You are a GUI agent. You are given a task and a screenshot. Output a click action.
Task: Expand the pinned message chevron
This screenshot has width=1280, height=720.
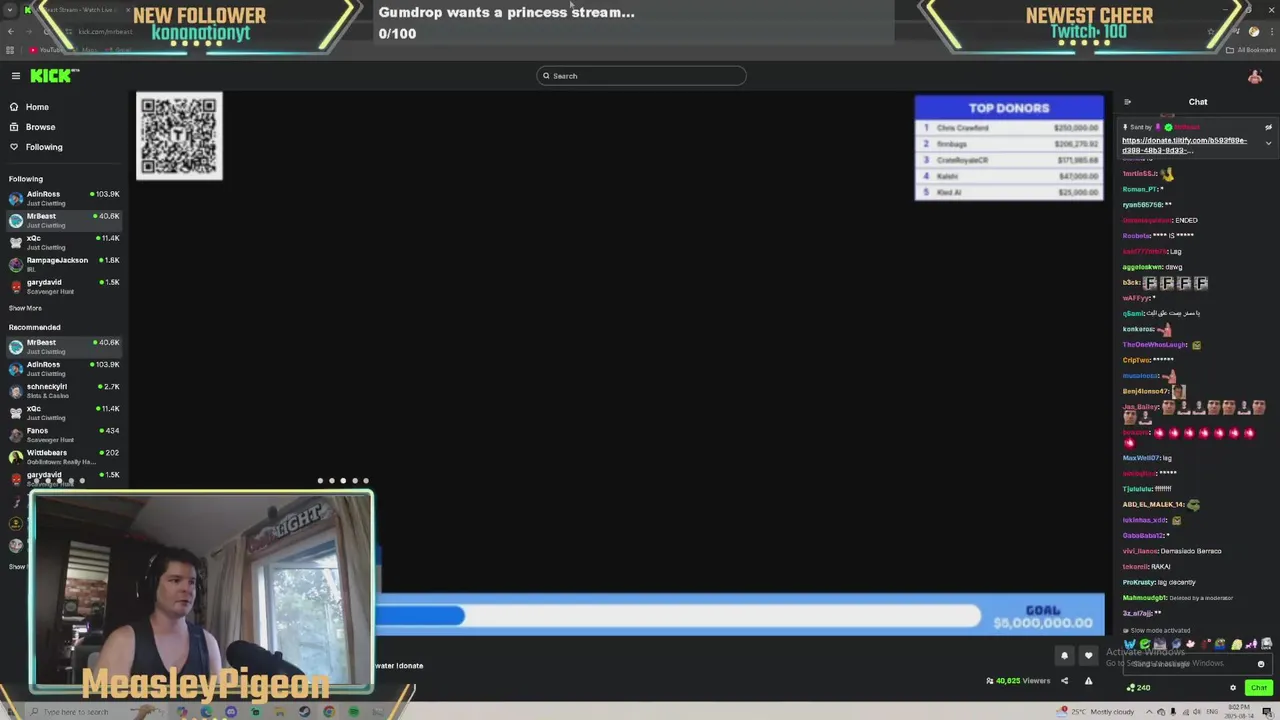1268,143
